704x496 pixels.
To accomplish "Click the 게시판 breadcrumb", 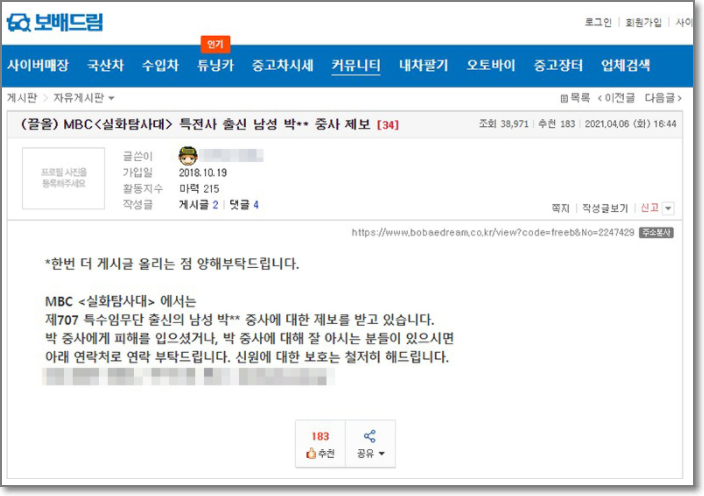I will coord(22,98).
